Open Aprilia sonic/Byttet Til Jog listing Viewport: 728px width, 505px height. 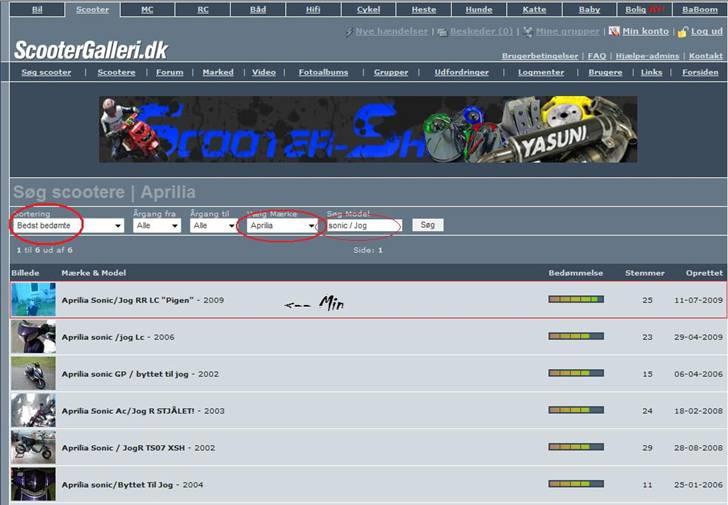pyautogui.click(x=117, y=485)
